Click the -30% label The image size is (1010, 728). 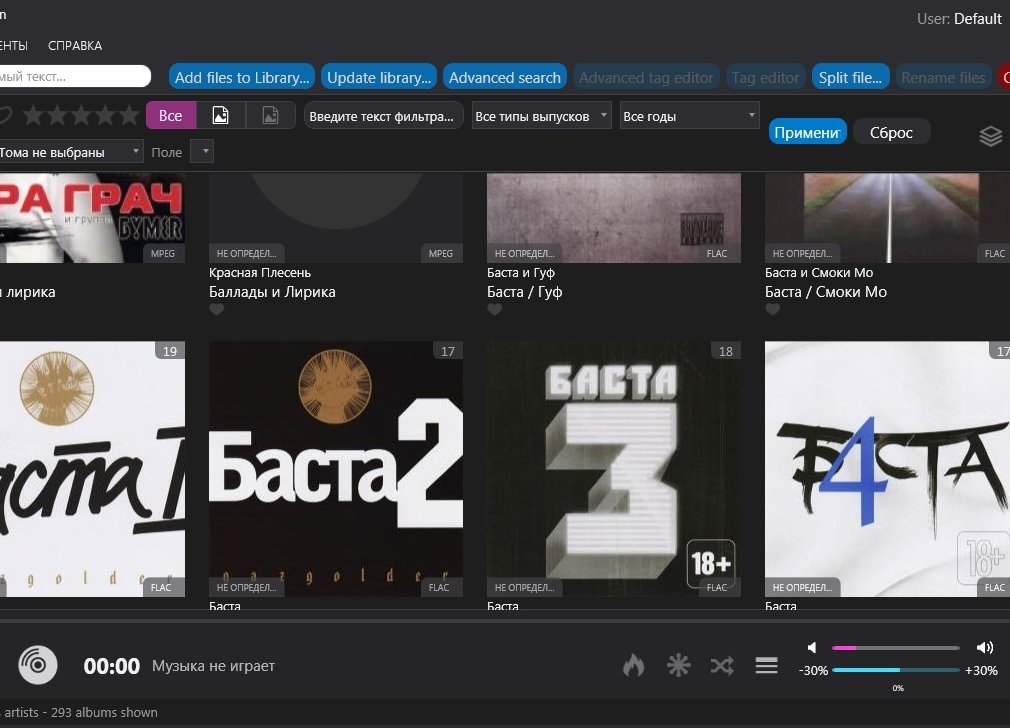813,670
